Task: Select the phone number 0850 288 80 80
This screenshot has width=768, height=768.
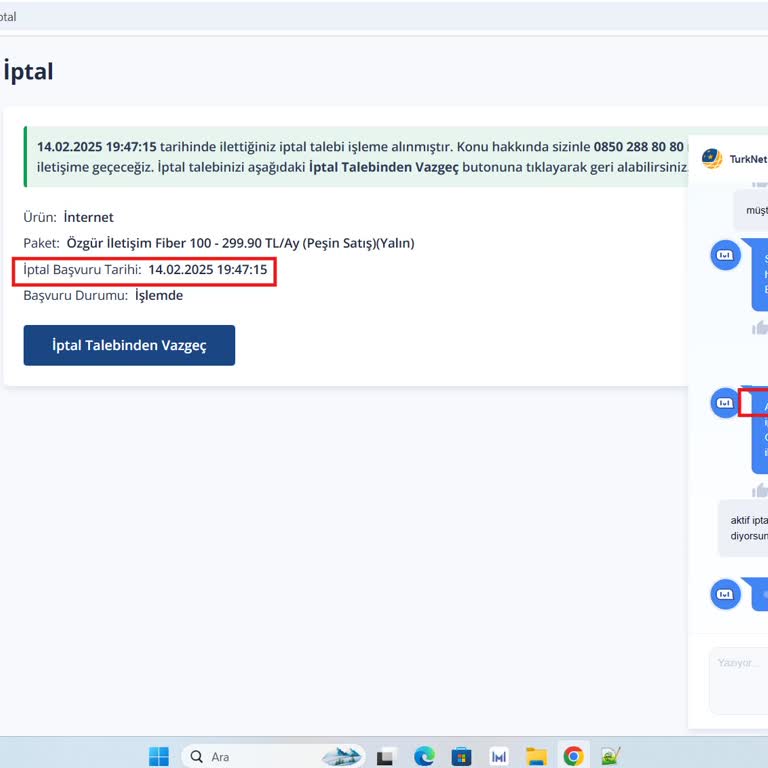Action: [638, 146]
